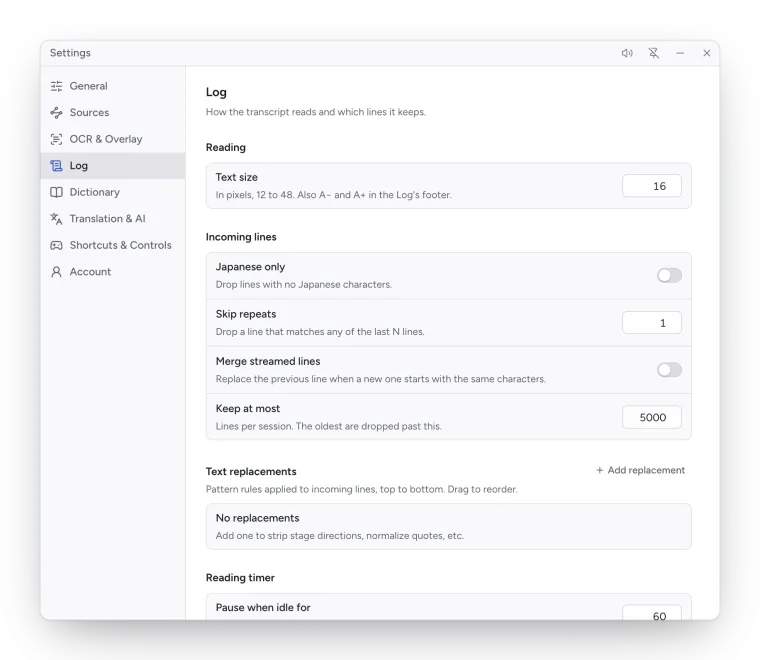
Task: Click the Log page heading
Action: coord(216,93)
